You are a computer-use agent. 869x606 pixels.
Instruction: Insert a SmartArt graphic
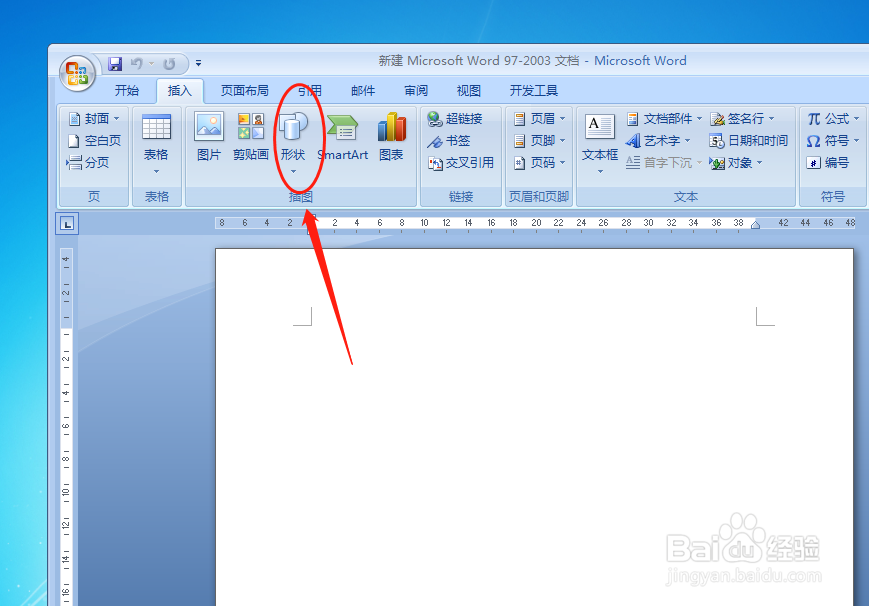(343, 137)
